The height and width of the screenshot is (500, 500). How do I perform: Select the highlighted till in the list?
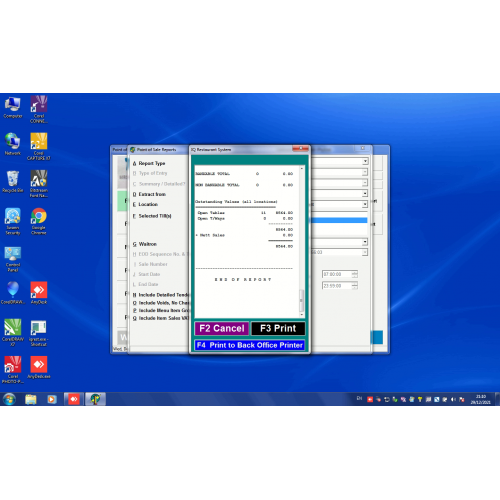pos(339,220)
